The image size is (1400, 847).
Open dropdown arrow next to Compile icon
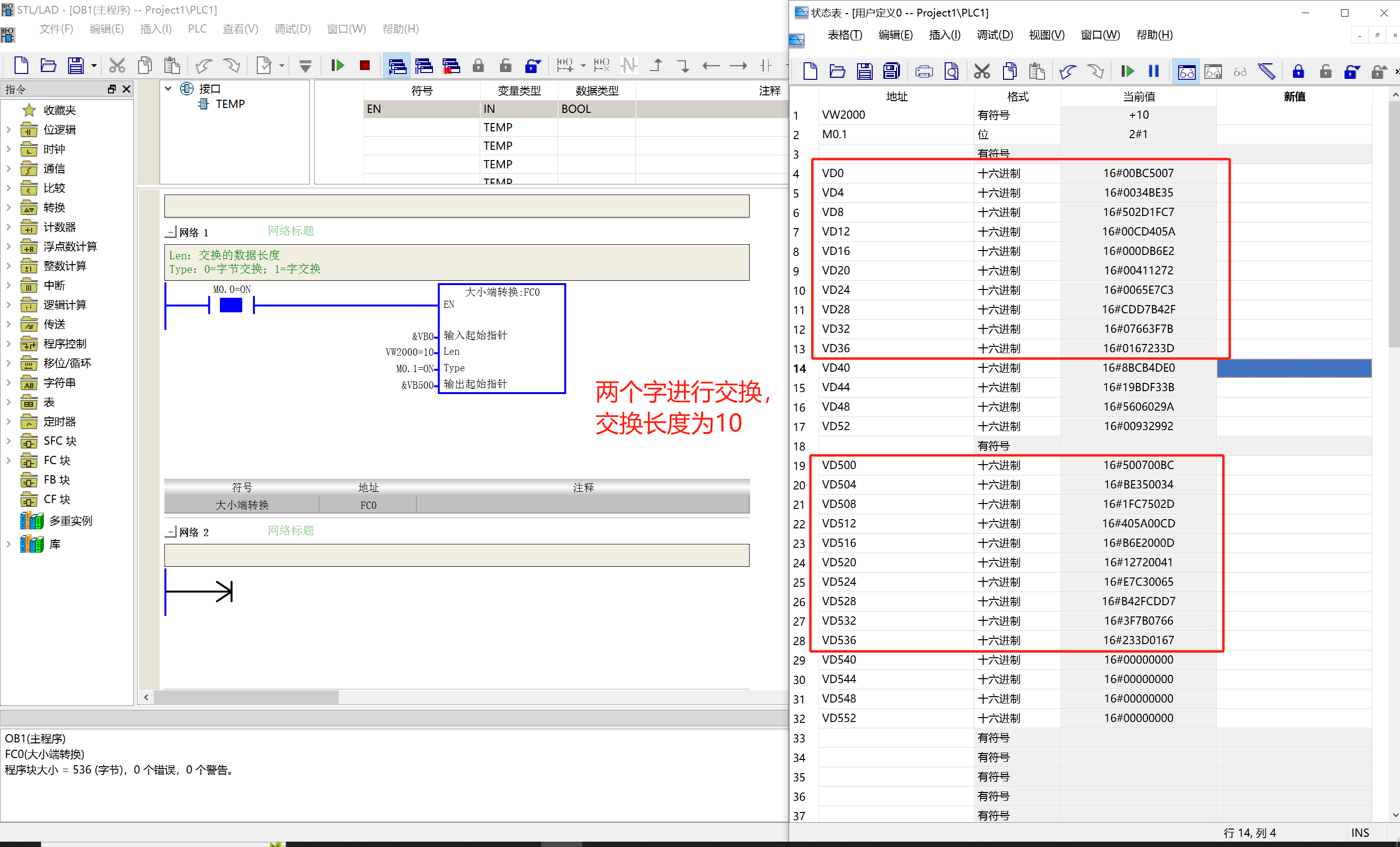coord(282,67)
